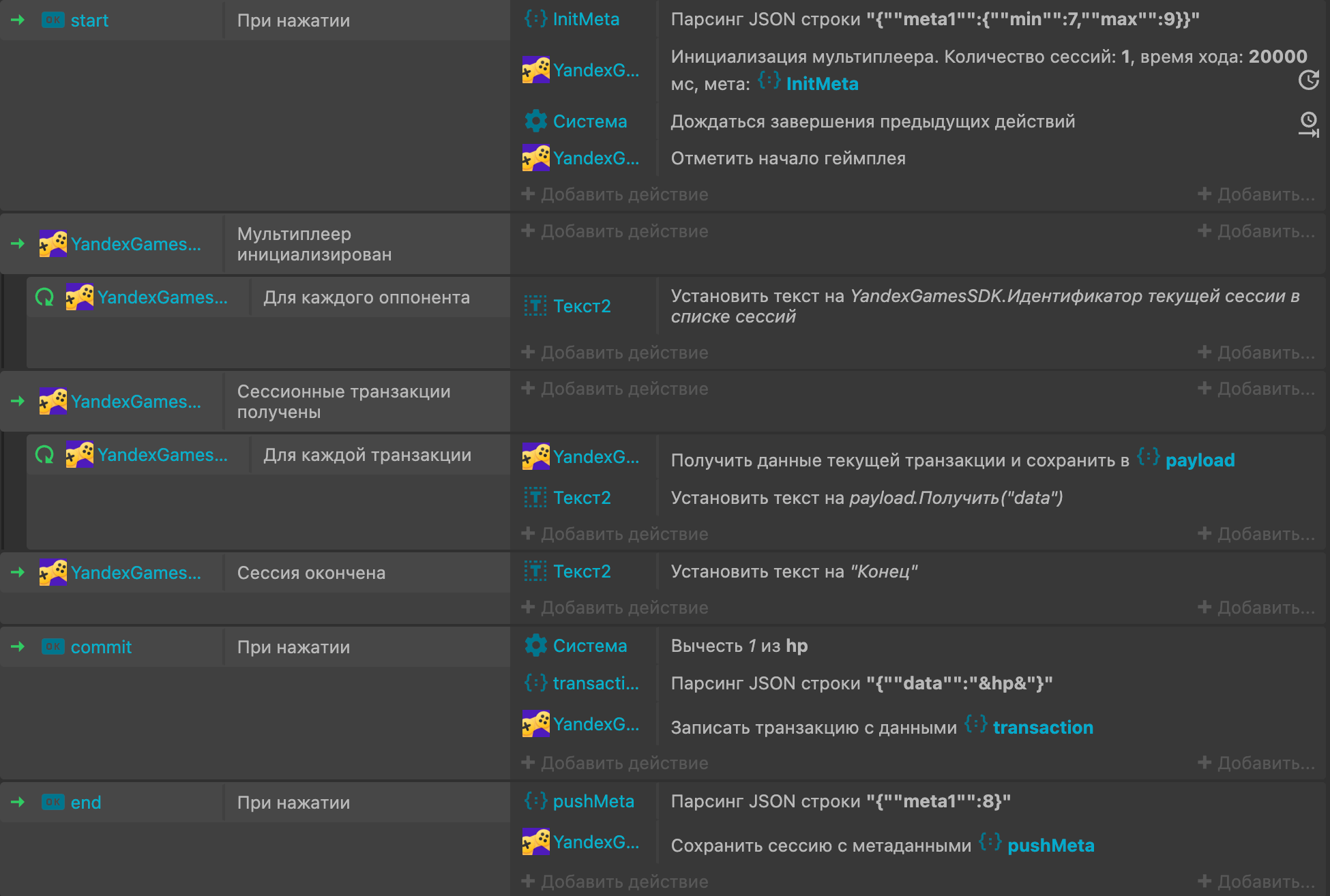This screenshot has width=1330, height=896.
Task: Click the clock icon on multiplayer initialization action
Action: pos(1308,80)
